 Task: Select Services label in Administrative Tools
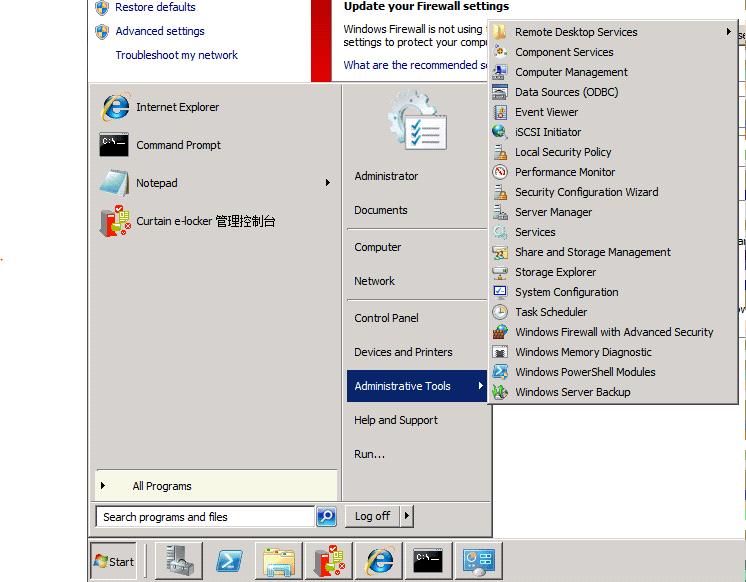[x=535, y=232]
